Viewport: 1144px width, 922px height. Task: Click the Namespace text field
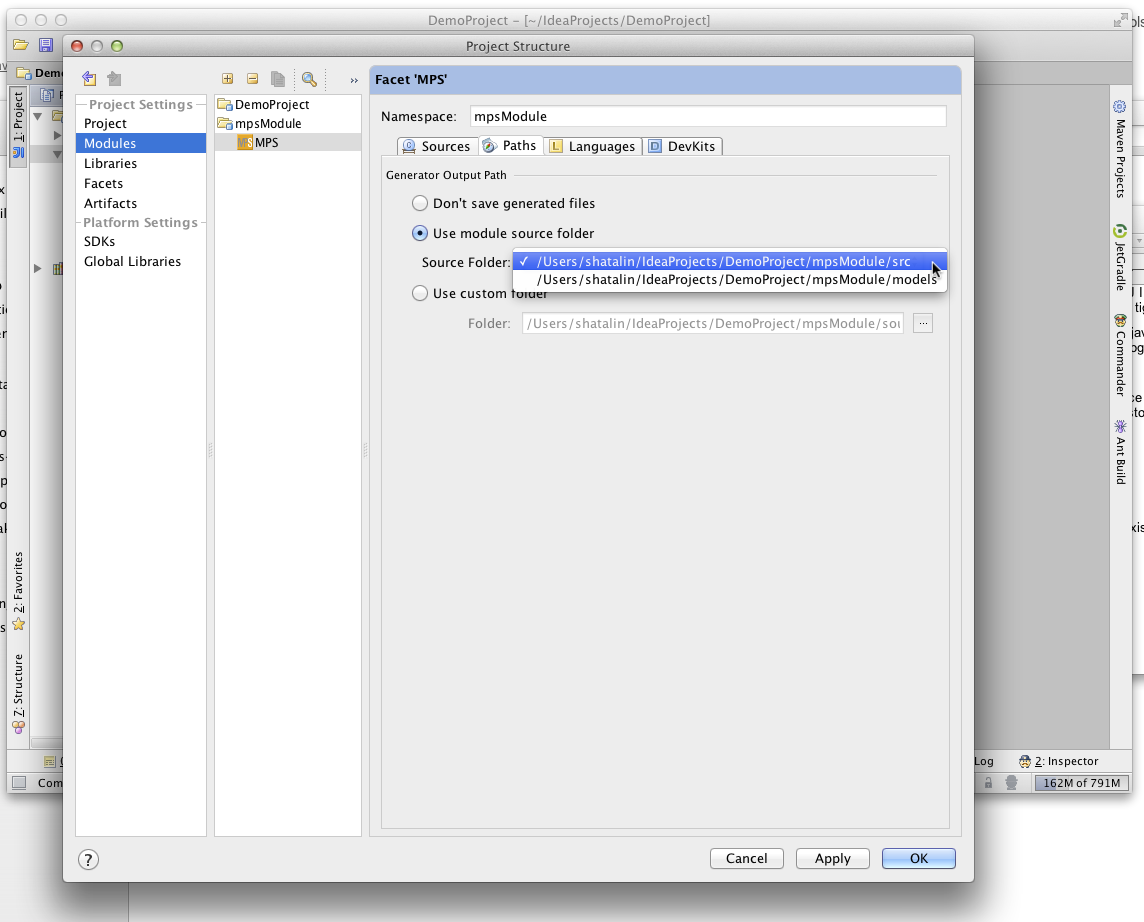coord(708,116)
